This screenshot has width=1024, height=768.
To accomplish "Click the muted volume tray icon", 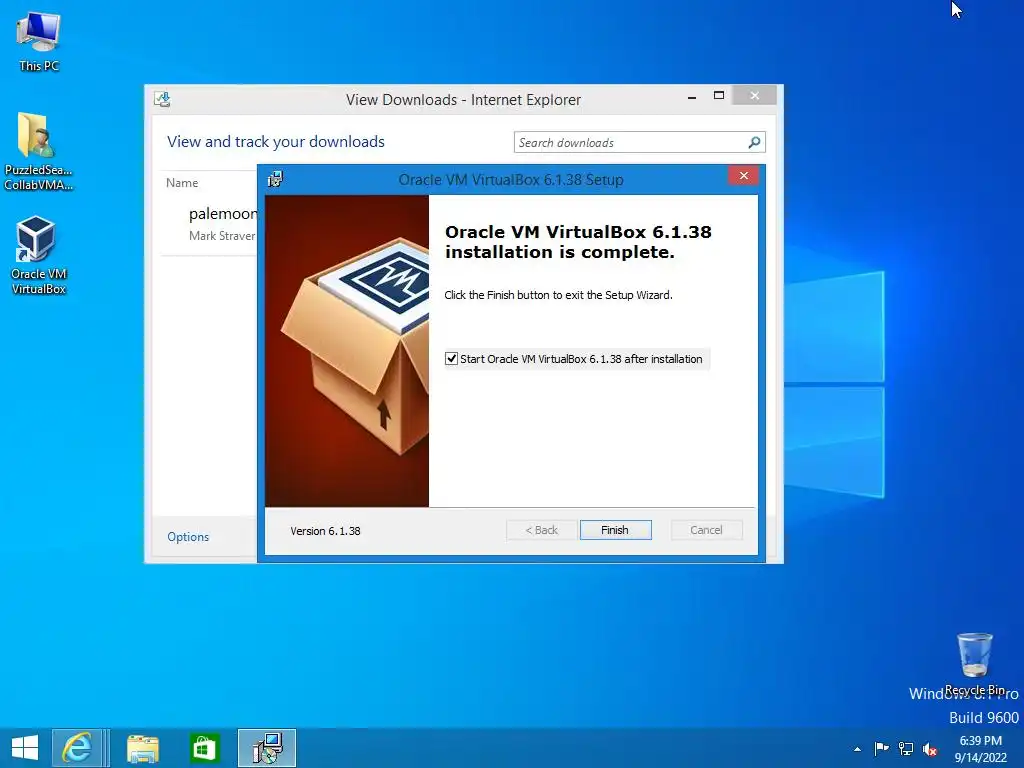I will pos(930,749).
